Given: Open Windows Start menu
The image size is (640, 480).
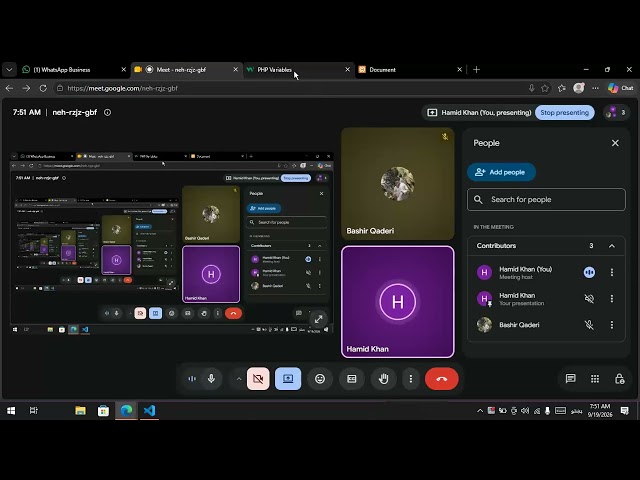Looking at the screenshot, I should tap(11, 411).
